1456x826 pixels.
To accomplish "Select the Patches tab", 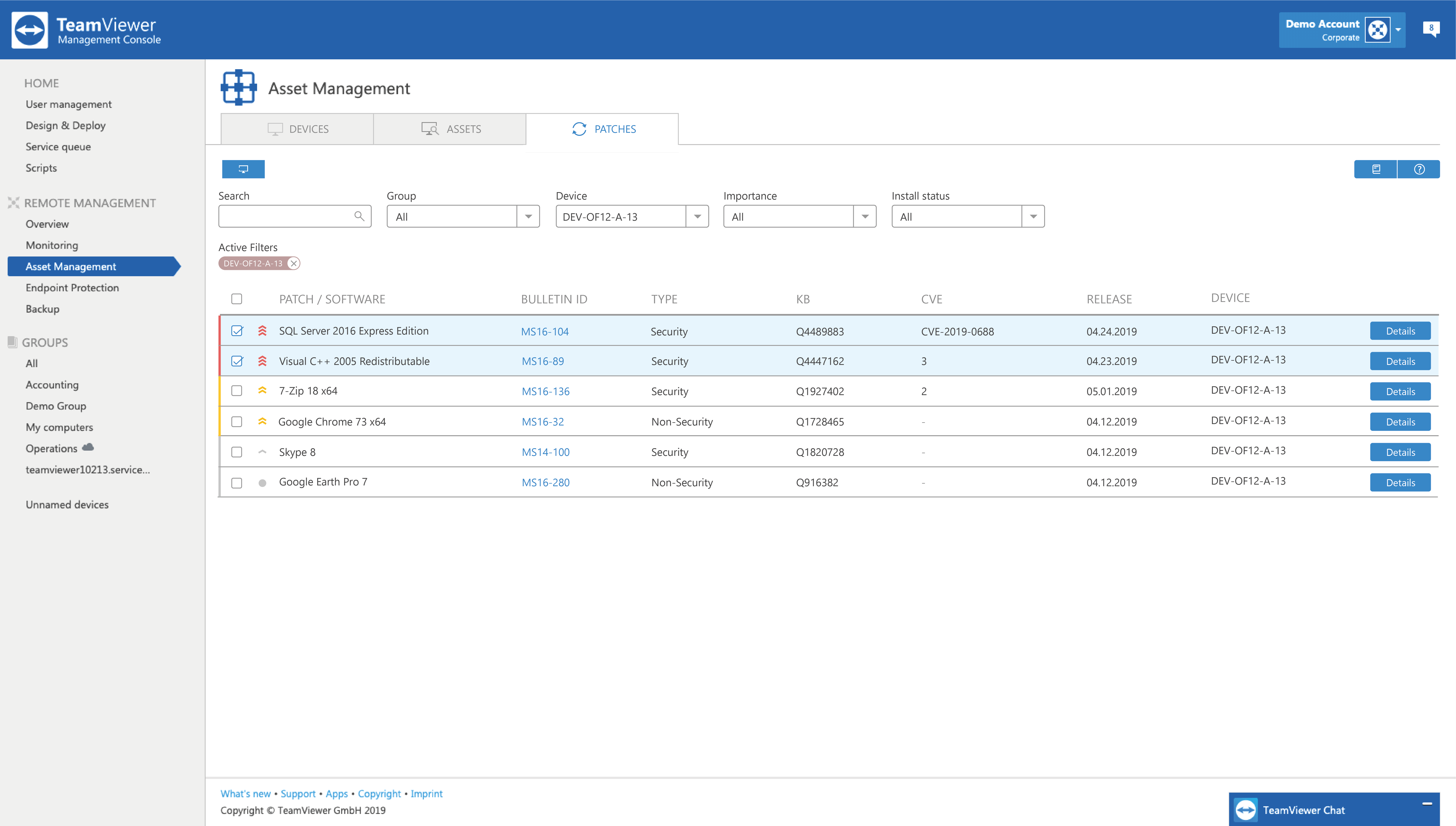I will 602,129.
